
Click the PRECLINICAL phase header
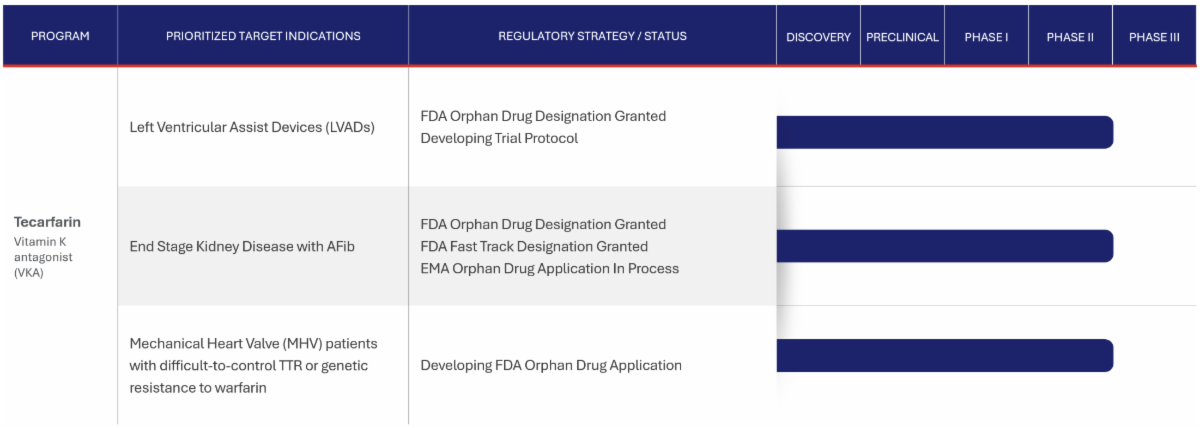click(902, 37)
